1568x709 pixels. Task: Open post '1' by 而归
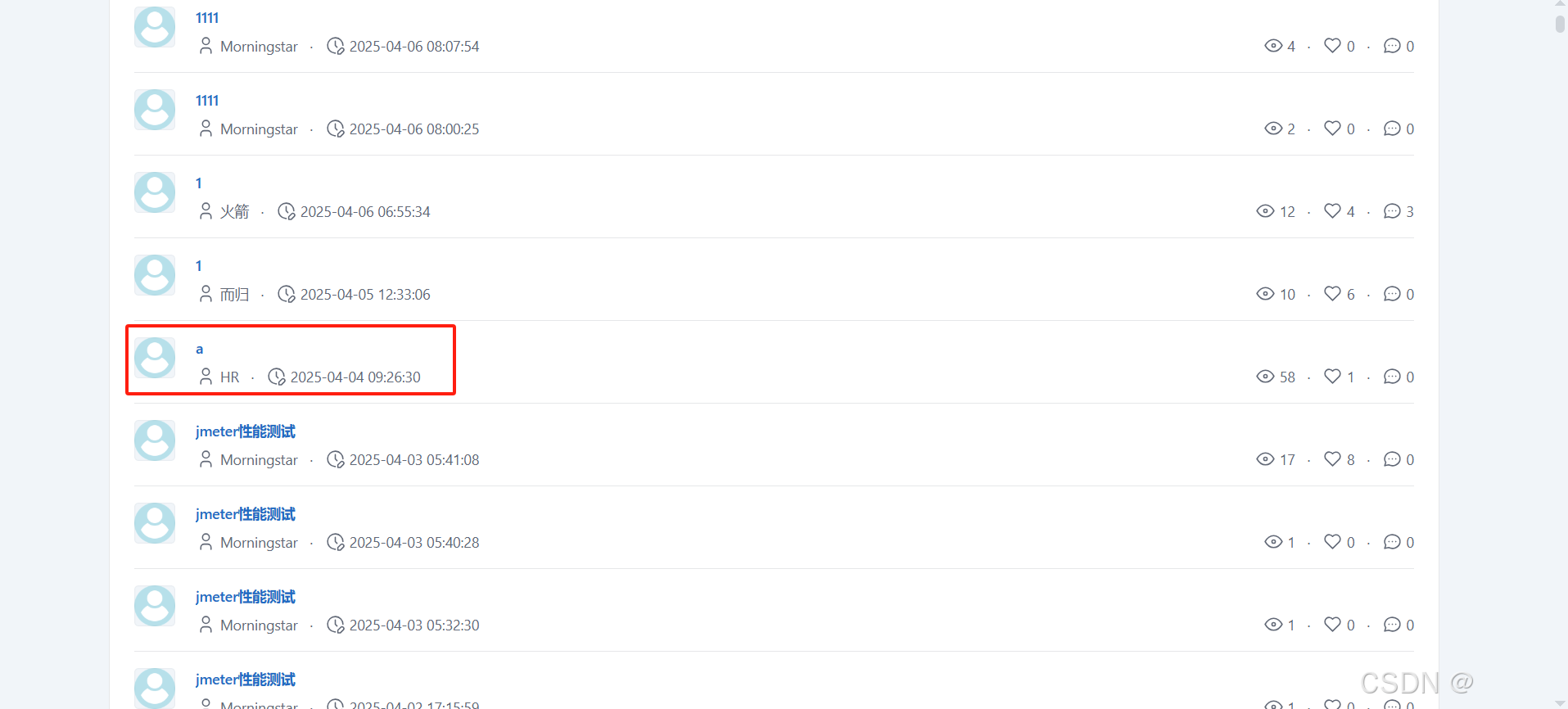pos(198,266)
